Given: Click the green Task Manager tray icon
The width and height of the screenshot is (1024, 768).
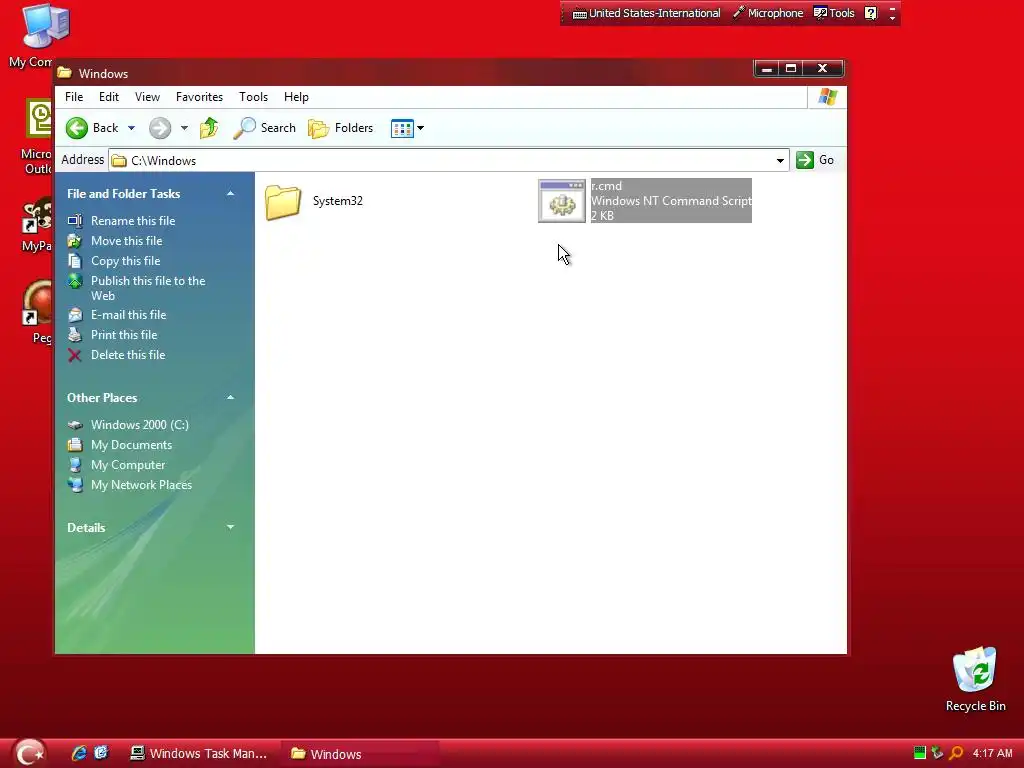Looking at the screenshot, I should pos(920,753).
